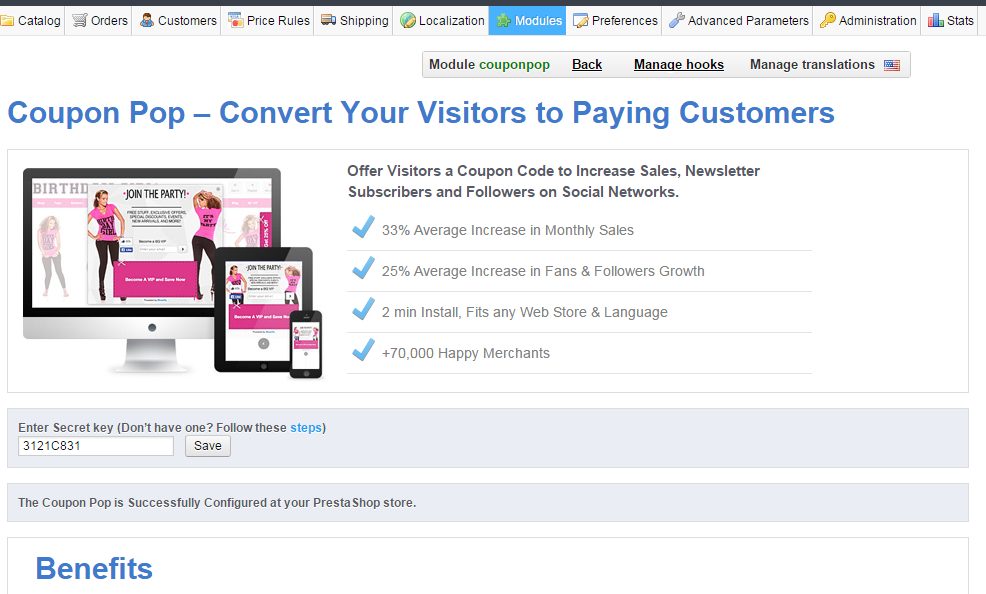
Task: Go Back from couponpop module
Action: point(587,65)
